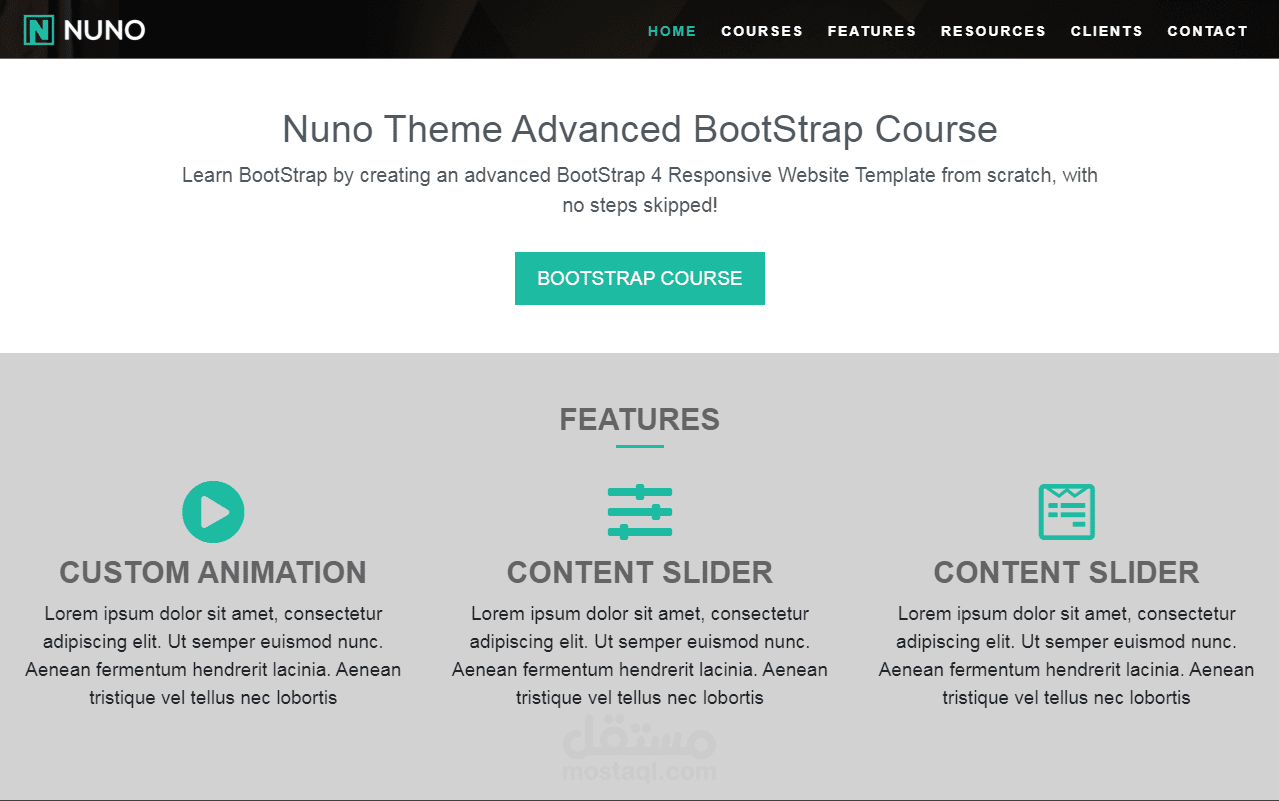Image resolution: width=1279 pixels, height=801 pixels.
Task: Click the Bootstrap Course button
Action: tap(640, 278)
